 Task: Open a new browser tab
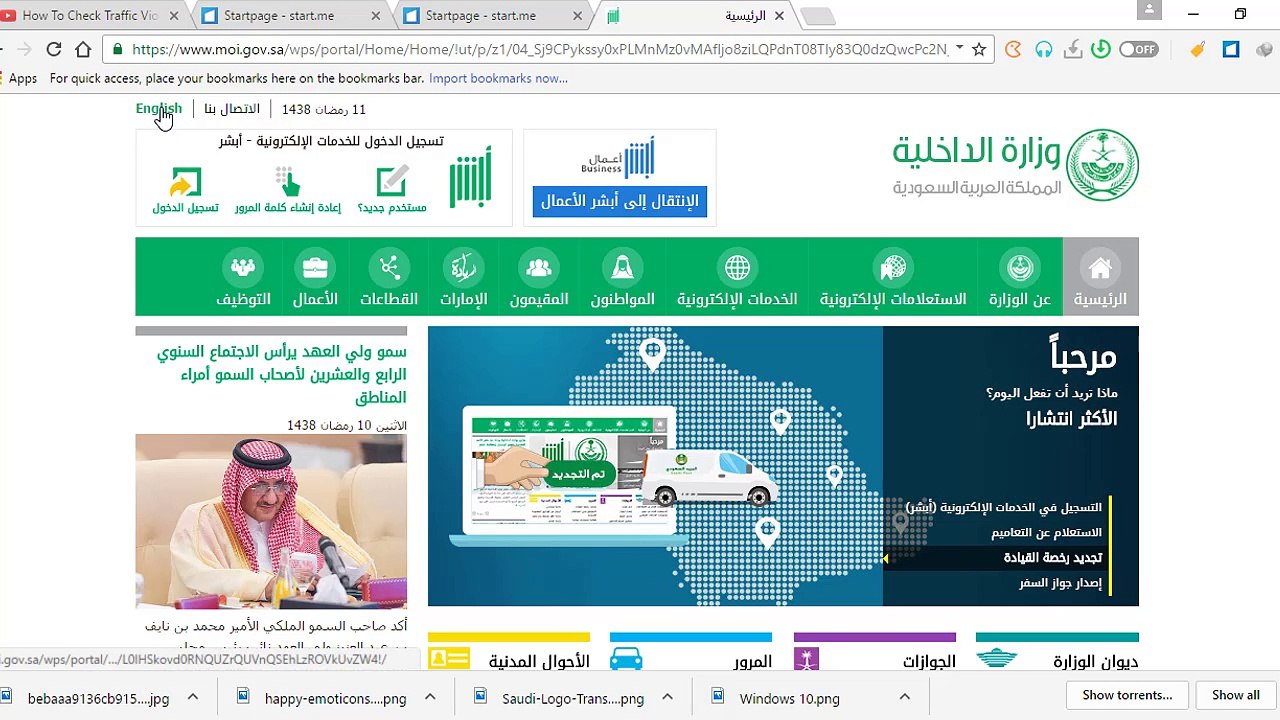(817, 16)
